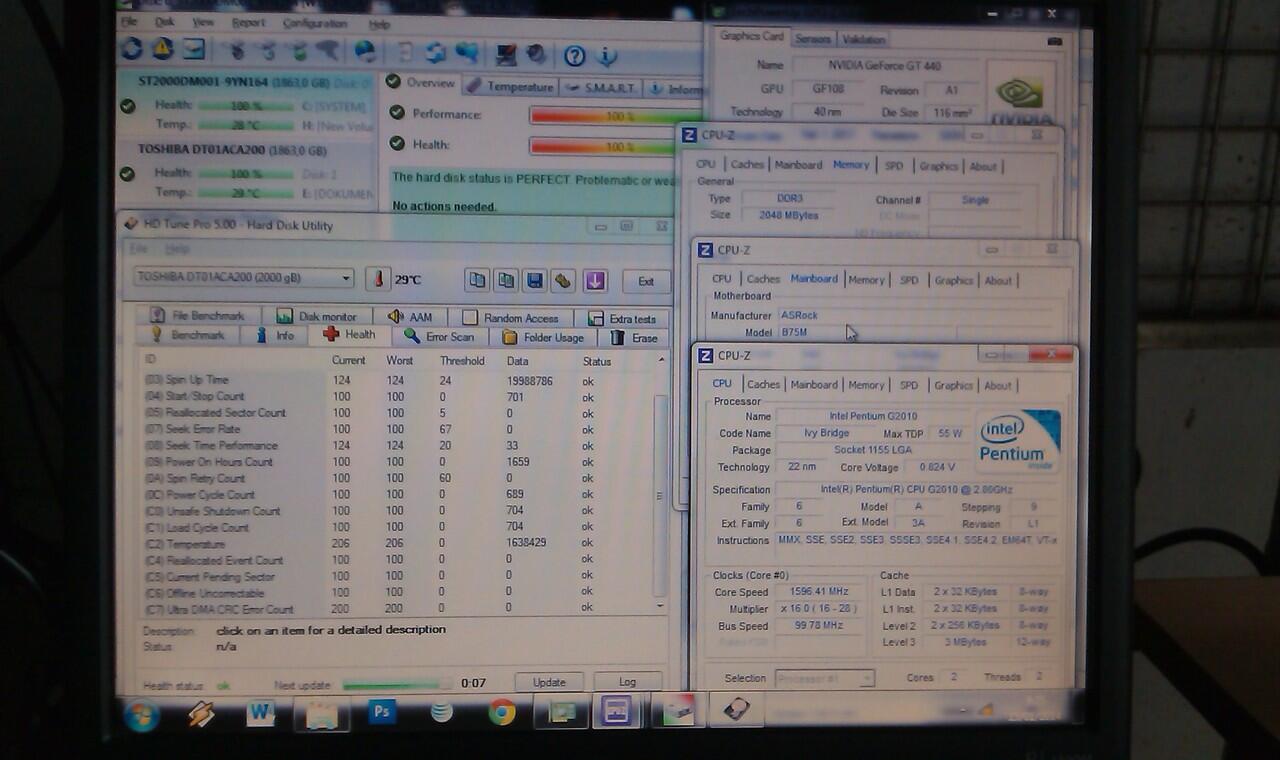Viewport: 1280px width, 760px height.
Task: Click the help question mark toolbar icon
Action: [x=573, y=55]
